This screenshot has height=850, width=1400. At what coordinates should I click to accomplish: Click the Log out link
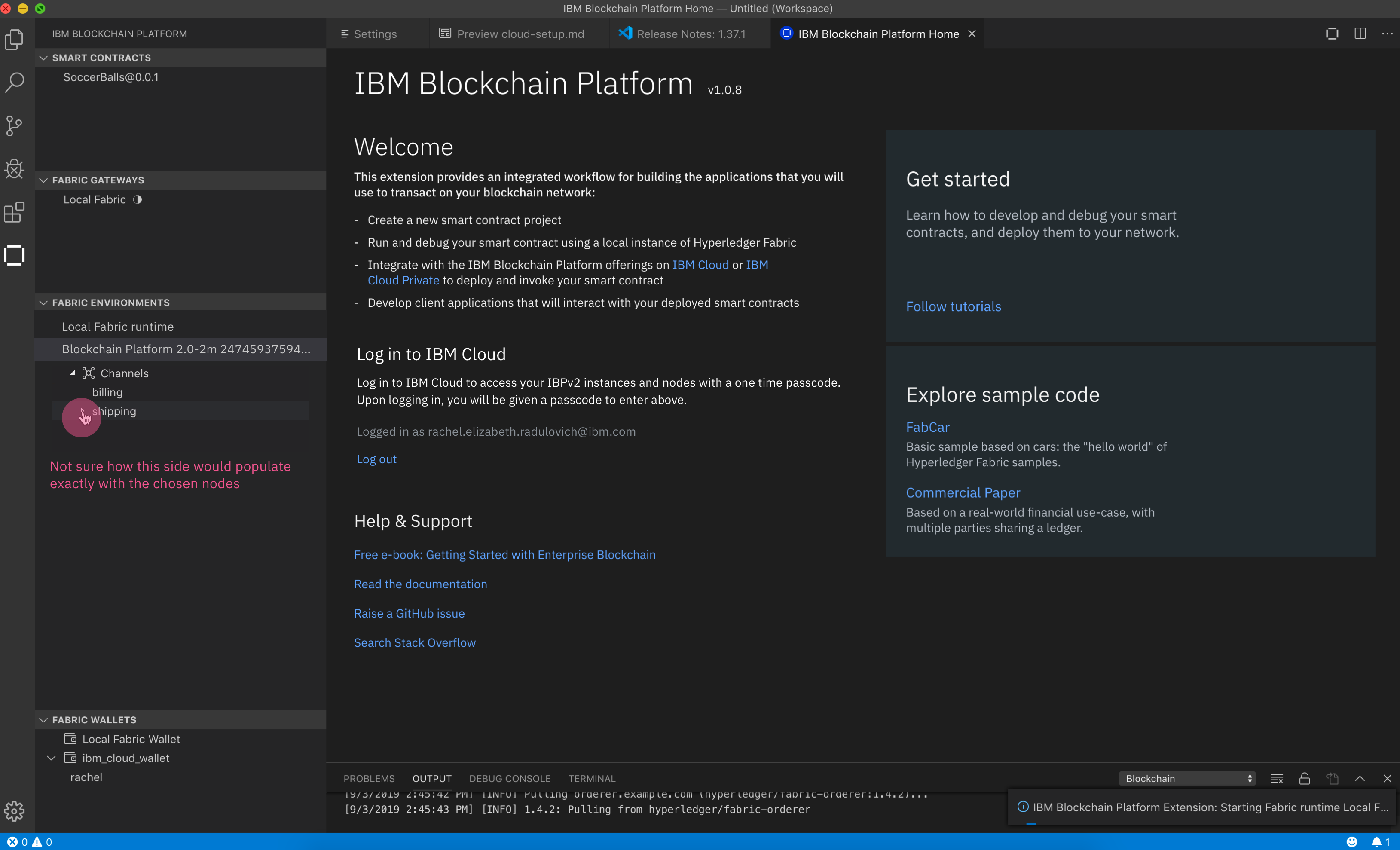[376, 459]
